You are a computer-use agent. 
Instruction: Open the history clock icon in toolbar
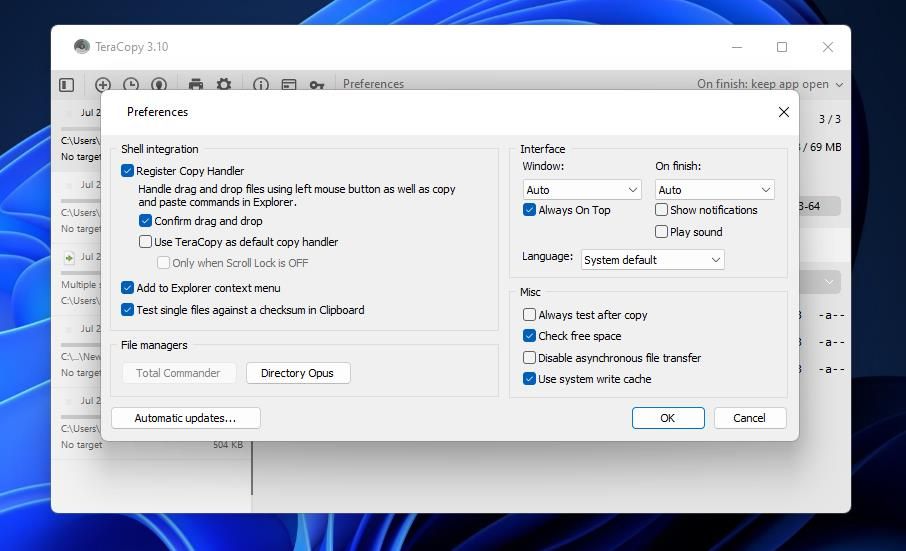[131, 85]
